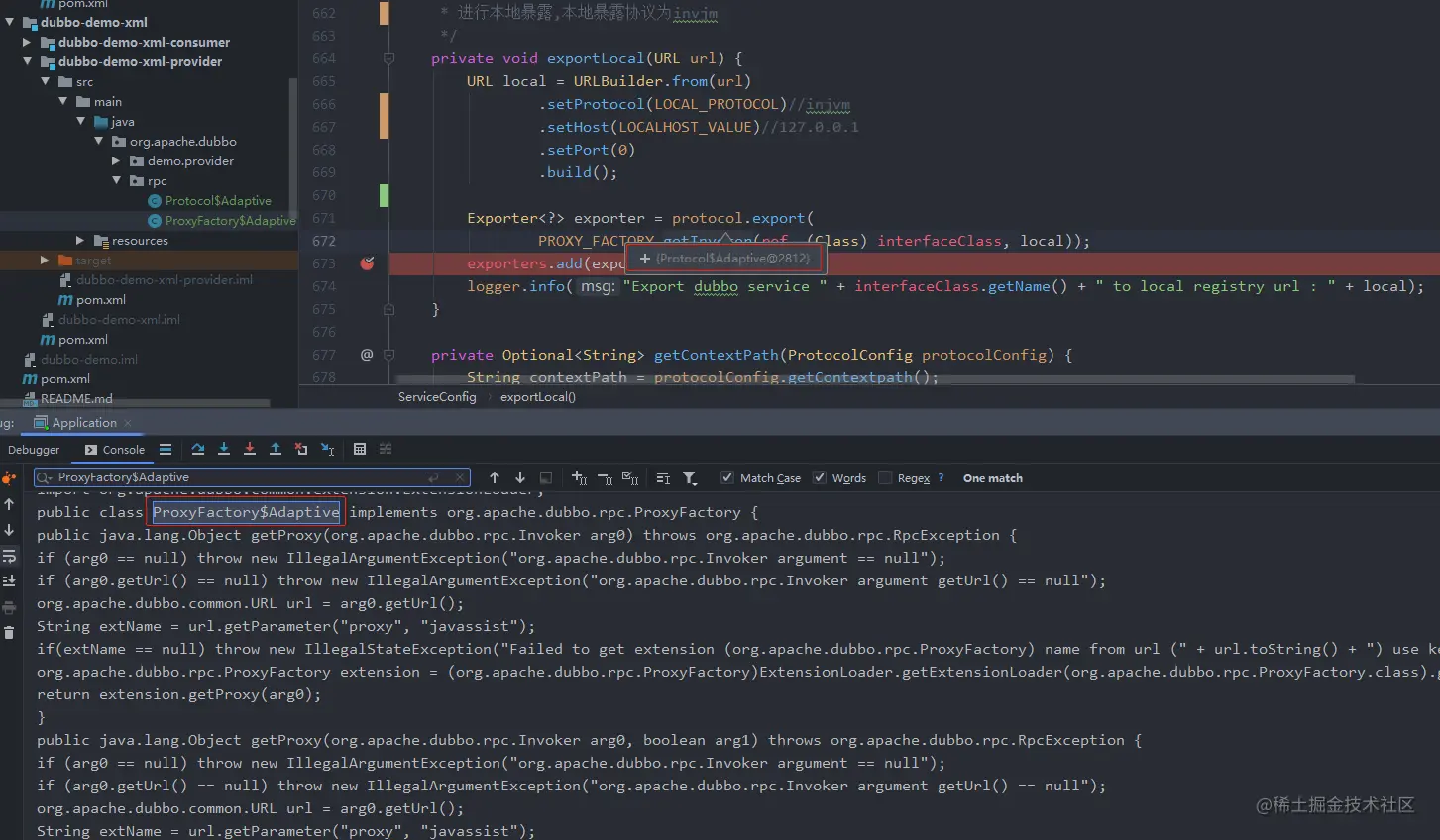Open Evaluate Expression calculator icon
This screenshot has height=840, width=1440.
[x=360, y=449]
